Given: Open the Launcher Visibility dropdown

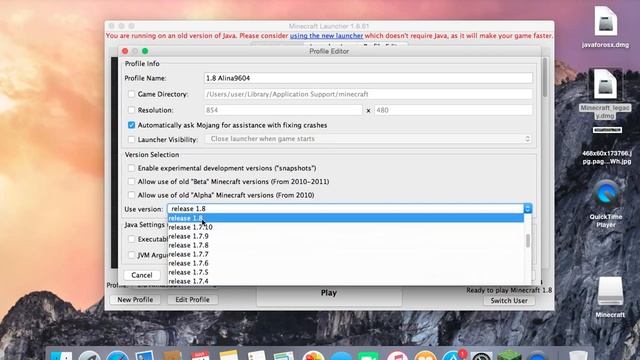Looking at the screenshot, I should coord(368,139).
